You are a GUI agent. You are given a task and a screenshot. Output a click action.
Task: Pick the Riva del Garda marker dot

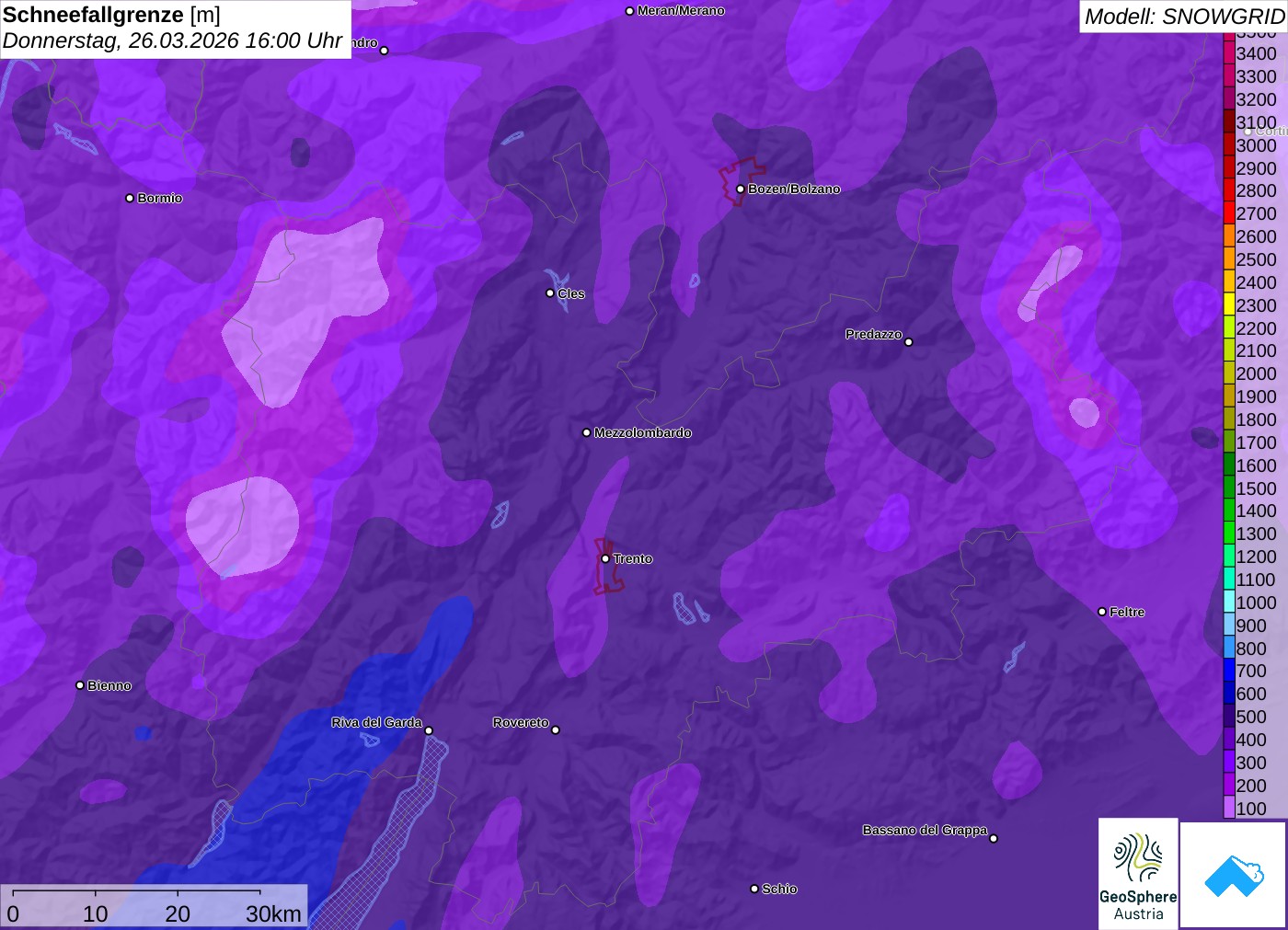[x=429, y=730]
